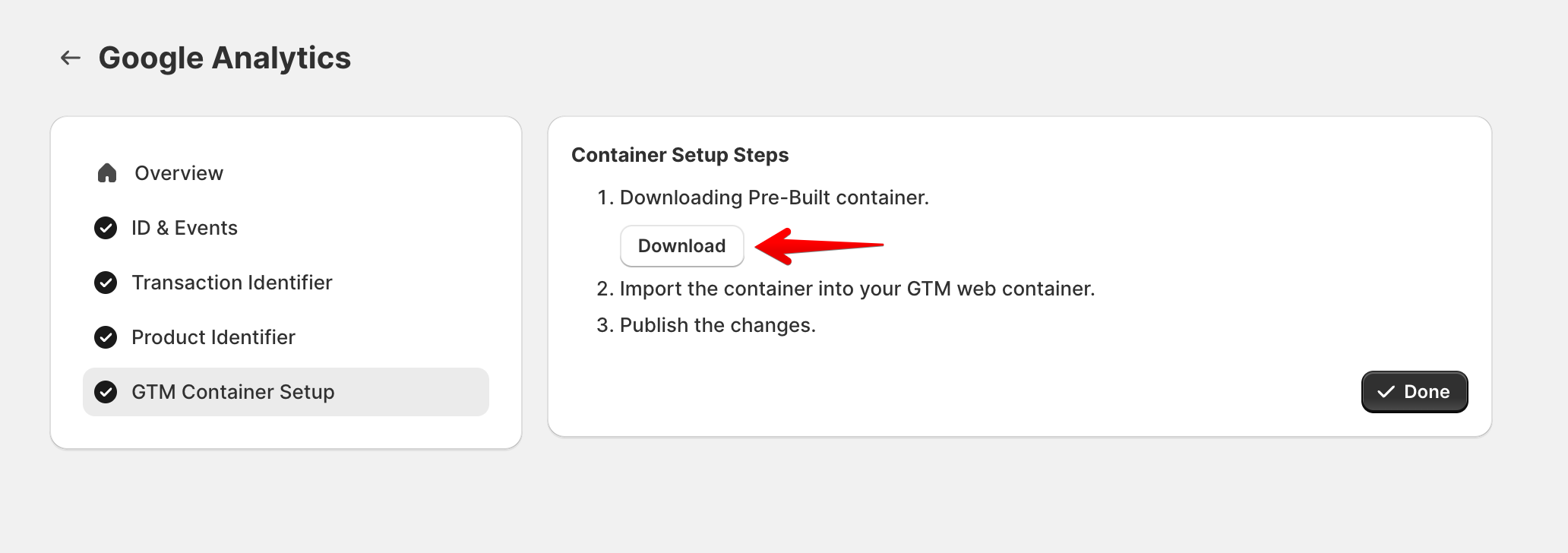
Task: Click the checkmark icon inside Done button
Action: (x=1386, y=392)
